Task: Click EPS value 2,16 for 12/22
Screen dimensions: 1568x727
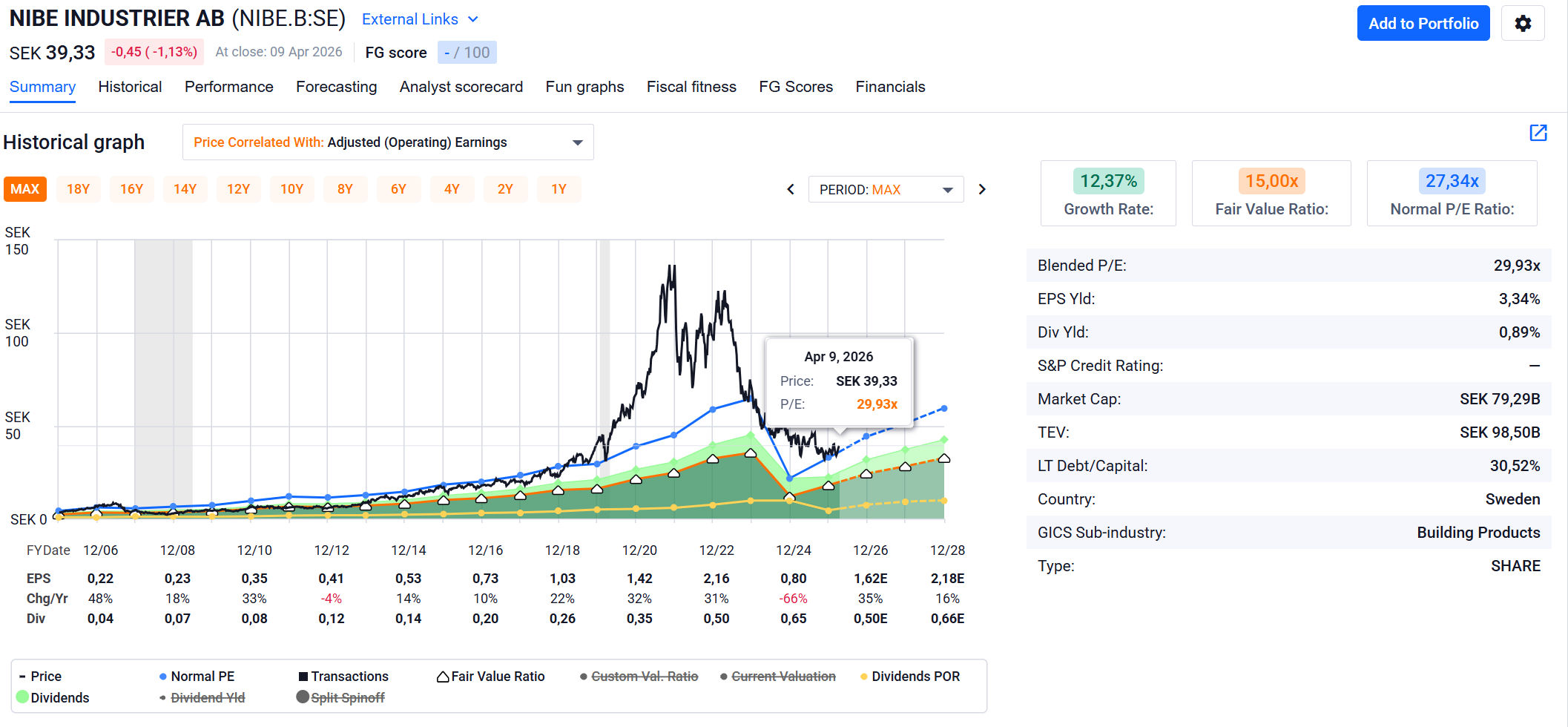Action: [717, 579]
